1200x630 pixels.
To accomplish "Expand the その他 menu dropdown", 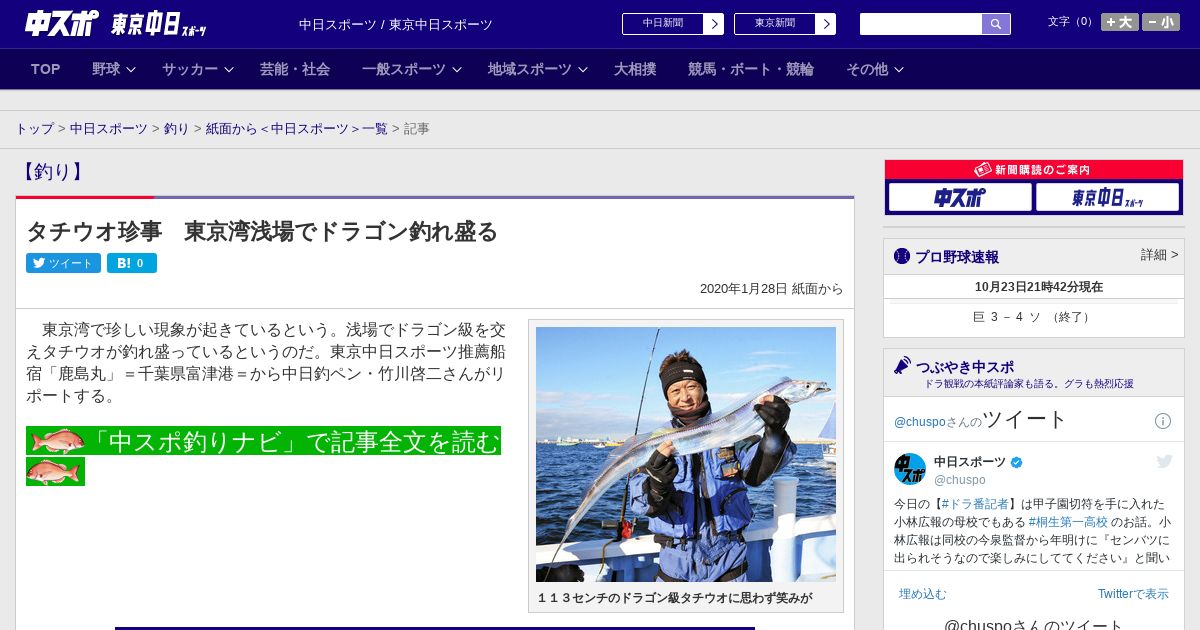I will point(875,69).
